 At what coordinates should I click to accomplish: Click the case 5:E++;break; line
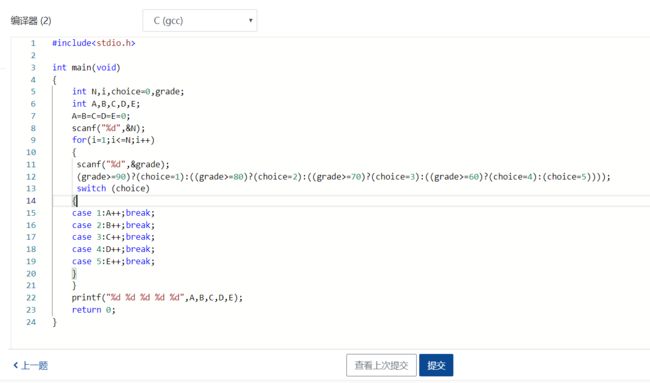pos(113,262)
